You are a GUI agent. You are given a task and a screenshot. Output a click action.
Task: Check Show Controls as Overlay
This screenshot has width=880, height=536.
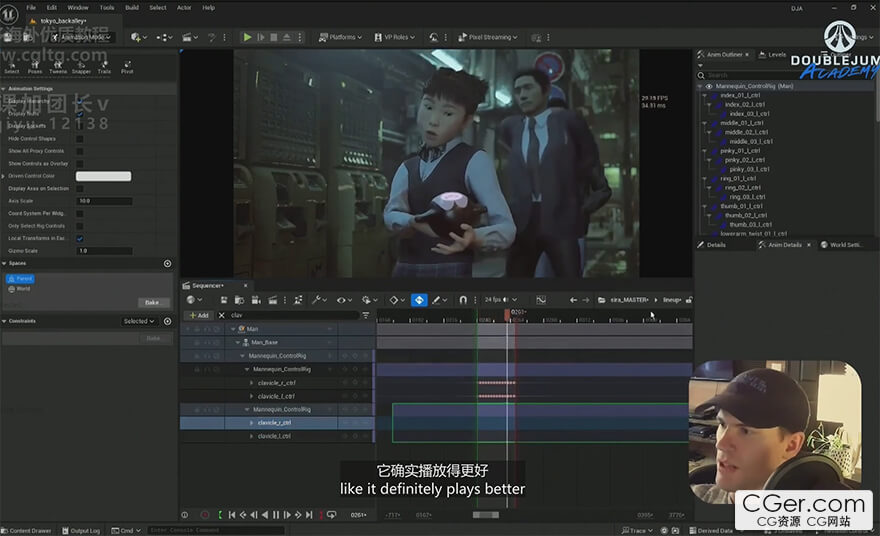(x=80, y=163)
